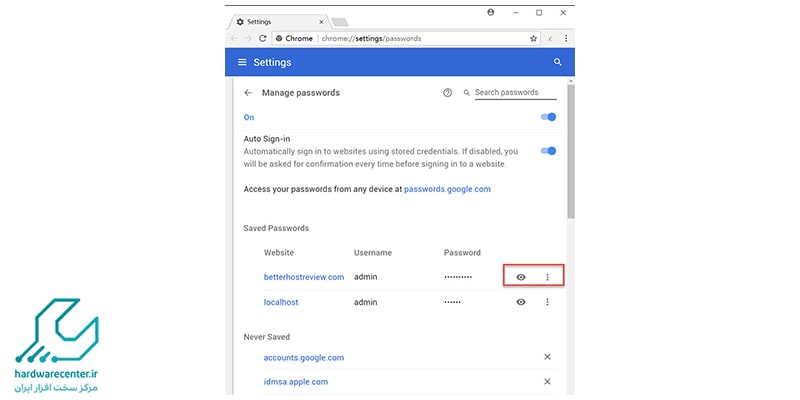800x400 pixels.
Task: Remove idmsa.apple.com from Never Saved
Action: point(547,382)
